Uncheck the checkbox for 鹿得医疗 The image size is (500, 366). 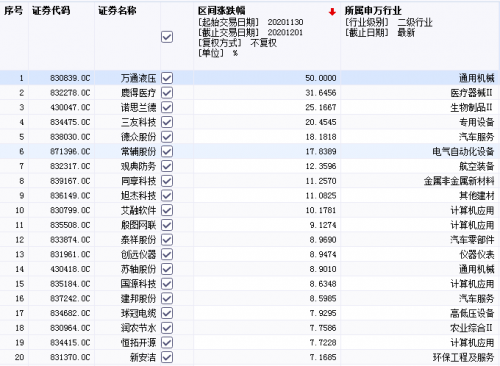167,93
